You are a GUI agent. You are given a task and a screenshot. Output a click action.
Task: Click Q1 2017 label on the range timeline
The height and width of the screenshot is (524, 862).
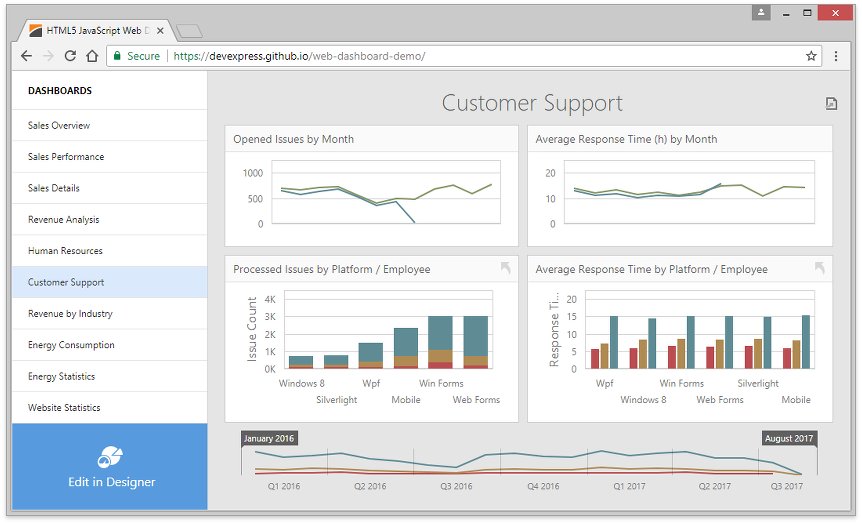(629, 486)
